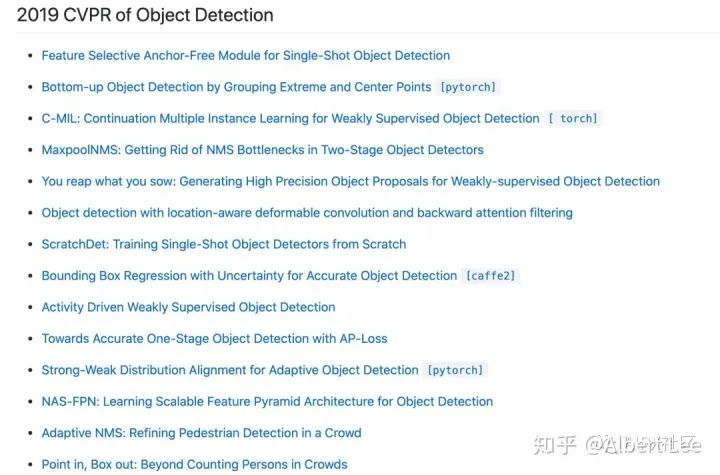
Task: Open MaxpoolNMS Two-Stage Object Detectors link
Action: pyautogui.click(x=263, y=150)
